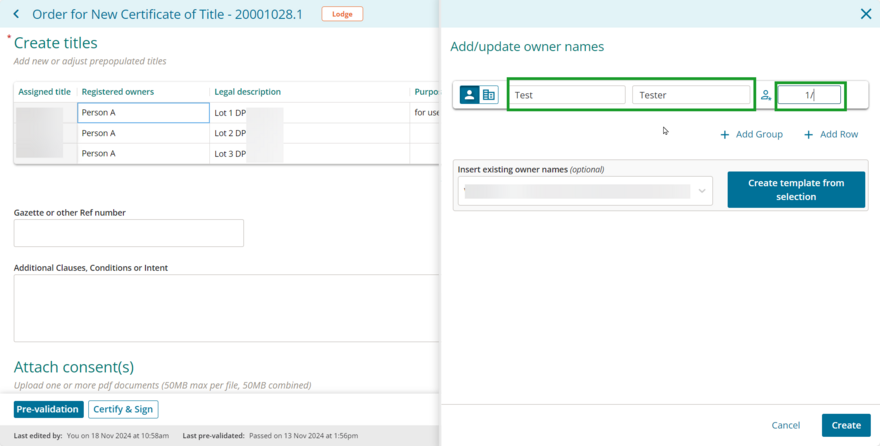Click the Lot 2 DP legal description cell
The width and height of the screenshot is (880, 446).
309,133
